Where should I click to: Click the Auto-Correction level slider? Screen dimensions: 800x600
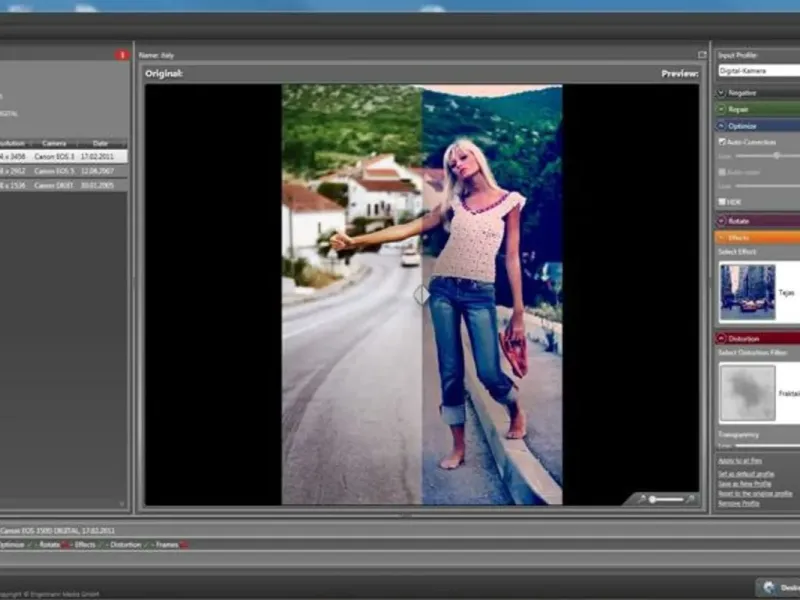[x=767, y=156]
